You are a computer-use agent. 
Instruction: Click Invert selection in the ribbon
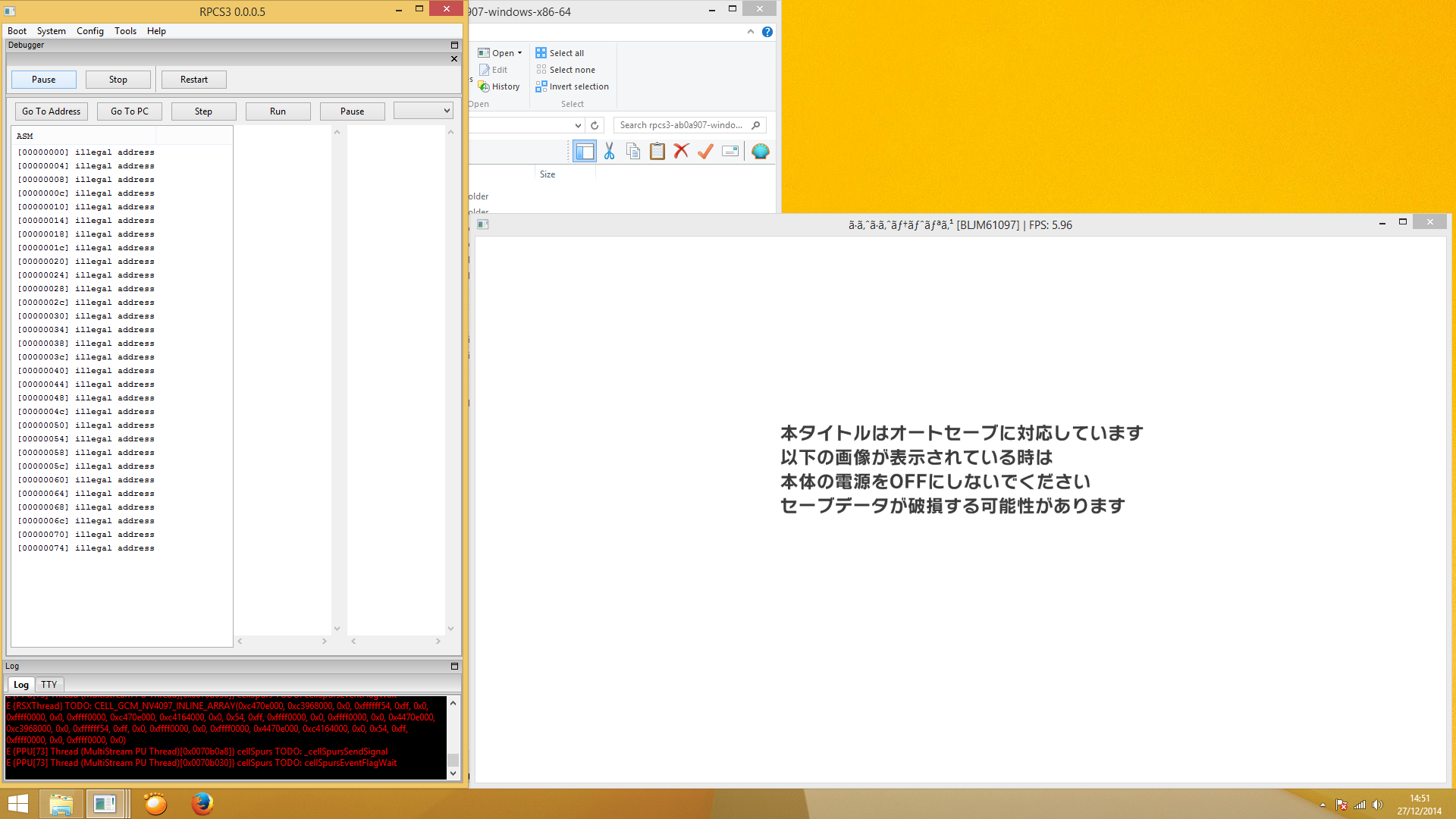click(x=572, y=86)
